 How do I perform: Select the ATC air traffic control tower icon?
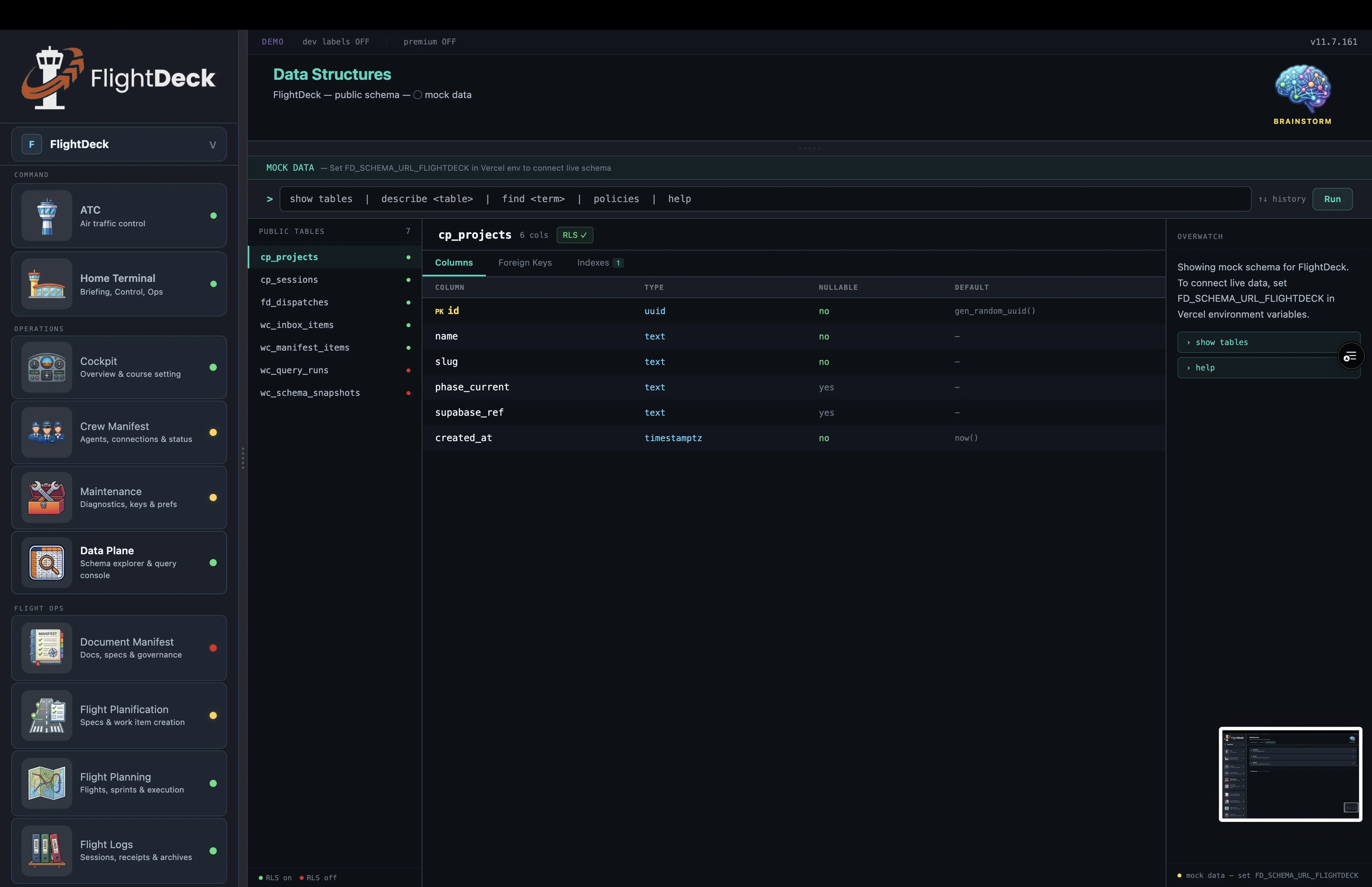[x=46, y=216]
